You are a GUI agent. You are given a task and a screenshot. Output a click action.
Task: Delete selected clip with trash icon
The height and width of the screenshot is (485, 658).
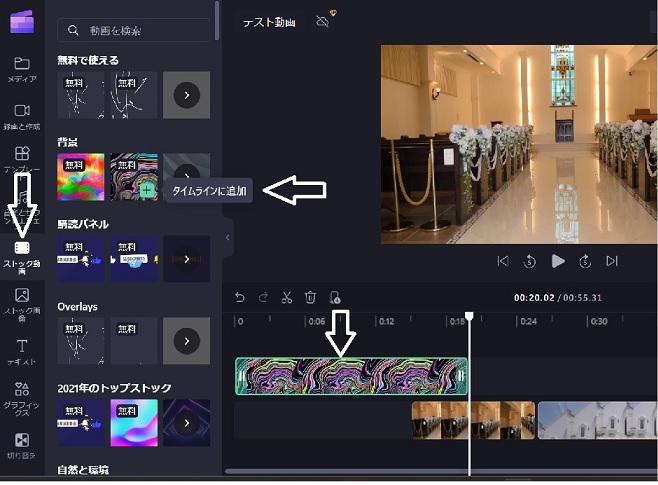[x=310, y=297]
